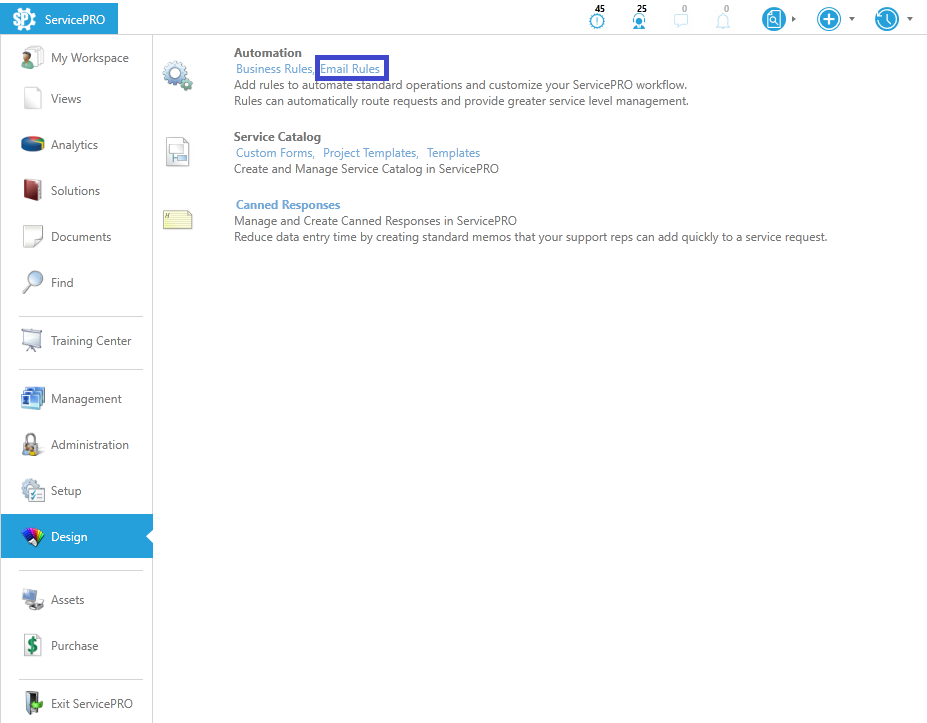Click the Find magnifying glass icon

coord(33,282)
